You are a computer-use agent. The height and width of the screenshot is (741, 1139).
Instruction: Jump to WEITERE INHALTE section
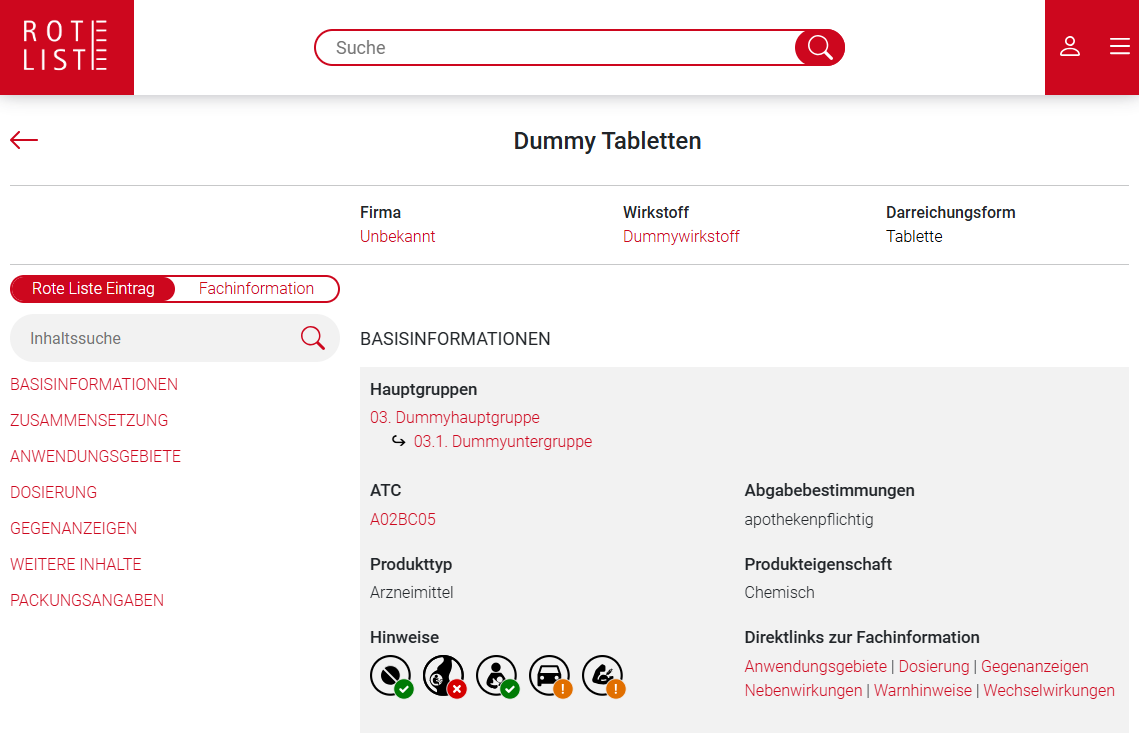pos(76,564)
